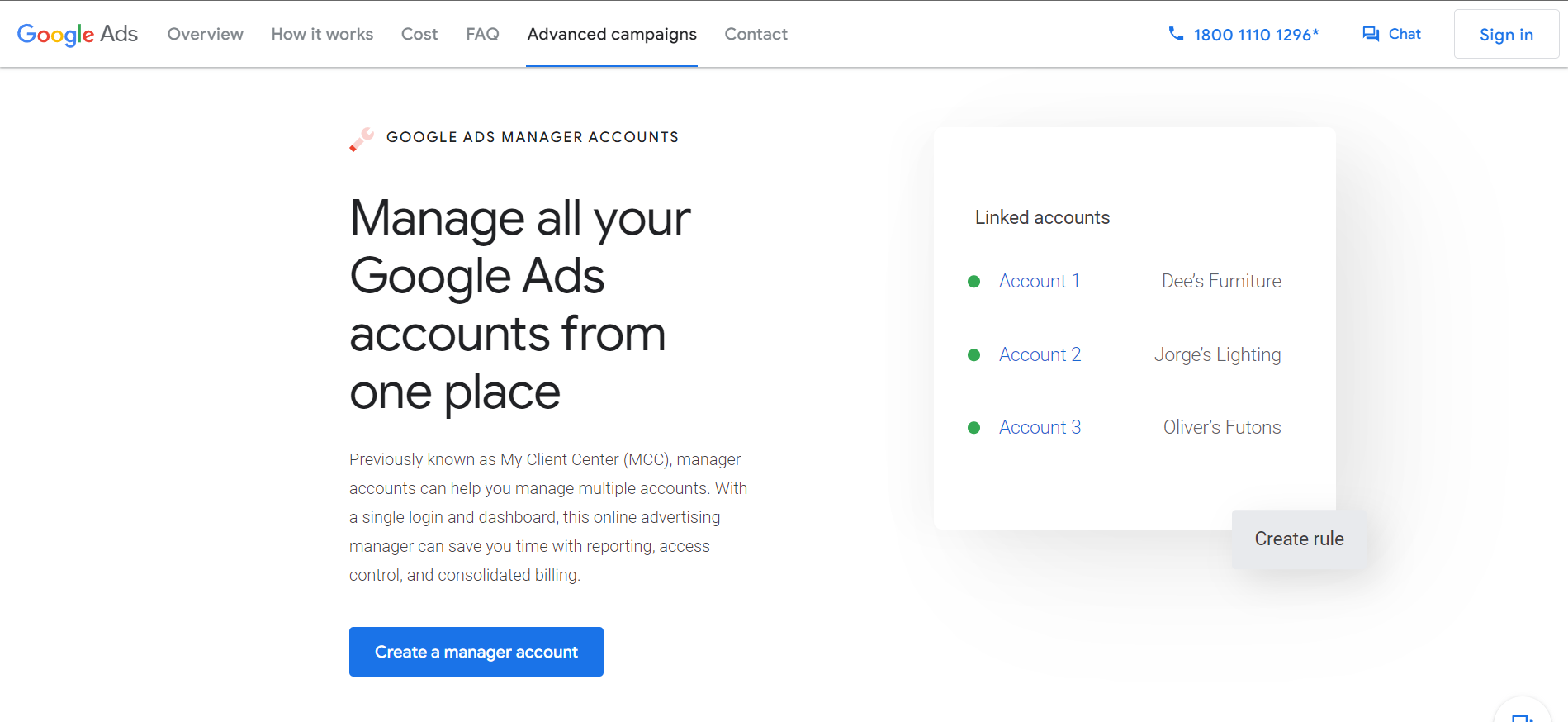
Task: Click the Create rule button
Action: 1299,539
